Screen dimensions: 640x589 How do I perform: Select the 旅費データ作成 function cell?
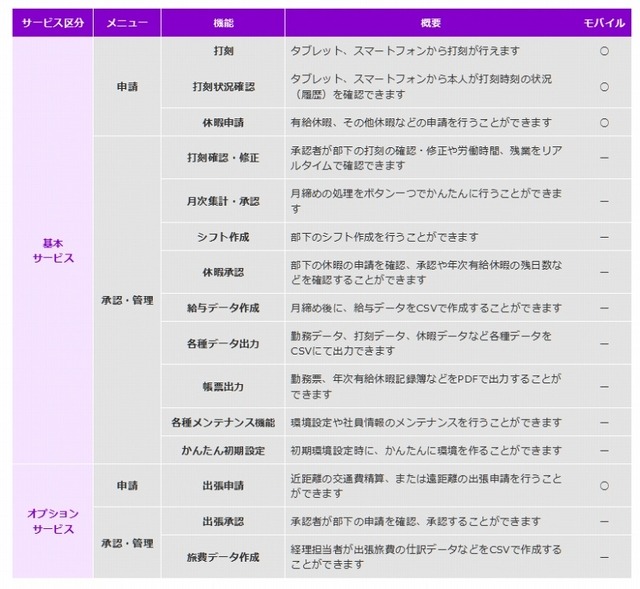[223, 557]
